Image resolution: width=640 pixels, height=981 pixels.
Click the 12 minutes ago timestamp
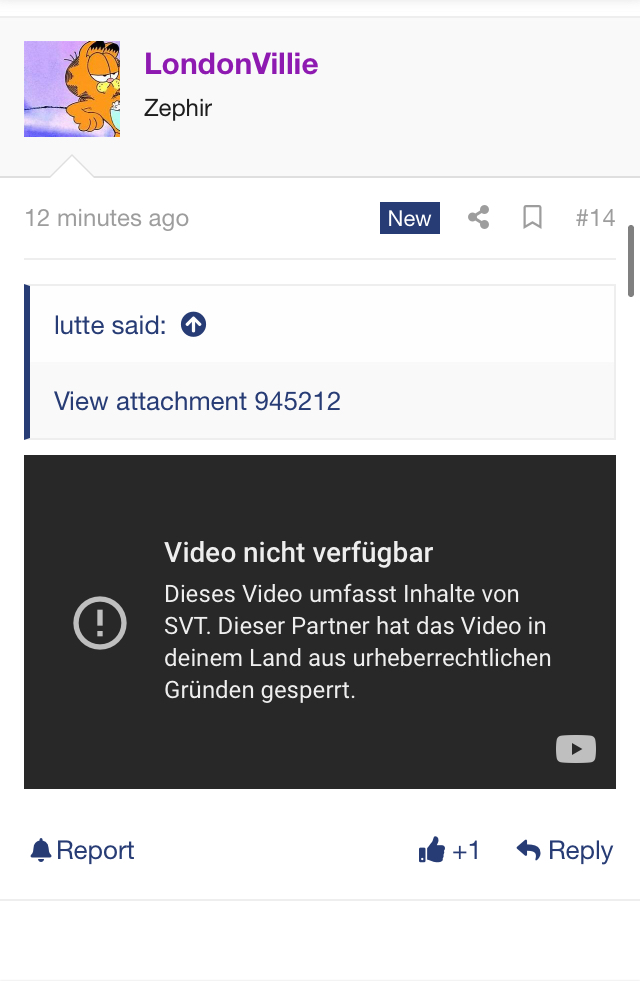[106, 218]
